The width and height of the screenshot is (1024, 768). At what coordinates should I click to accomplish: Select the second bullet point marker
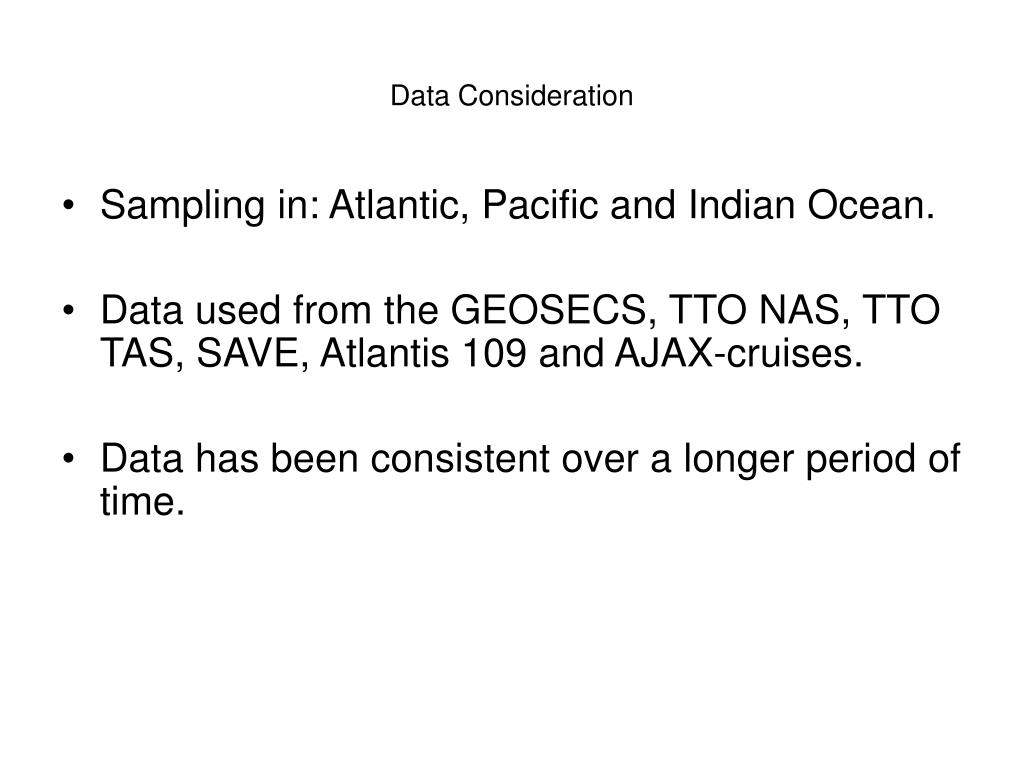69,311
